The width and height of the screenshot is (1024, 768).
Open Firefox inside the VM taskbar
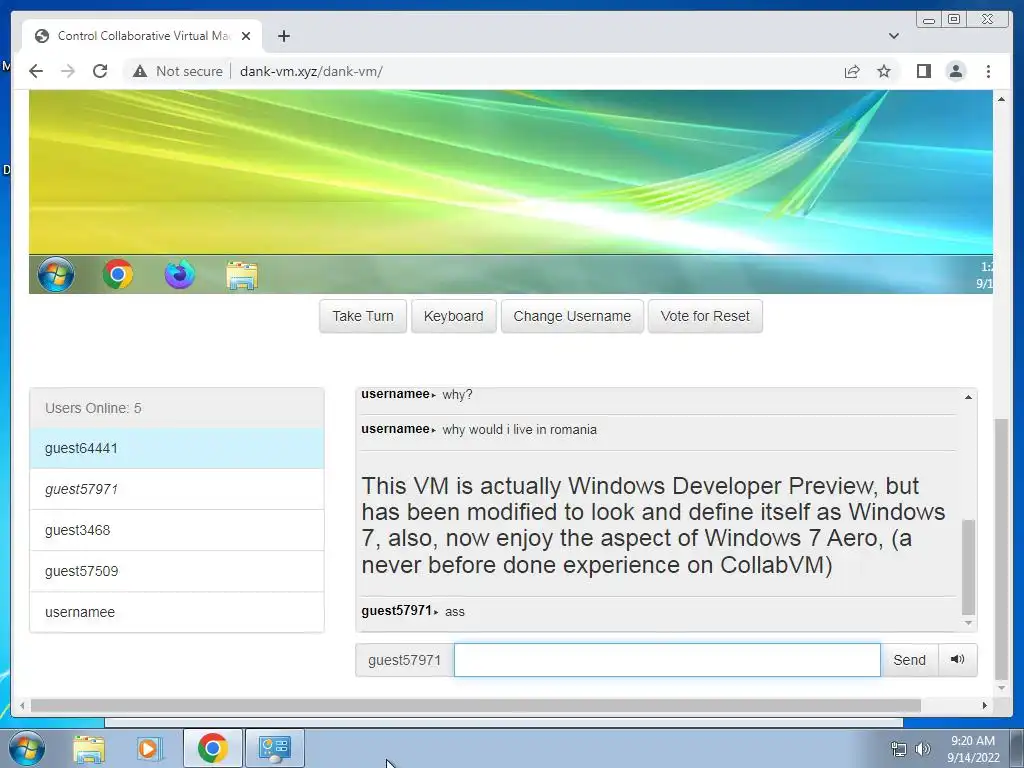tap(180, 274)
